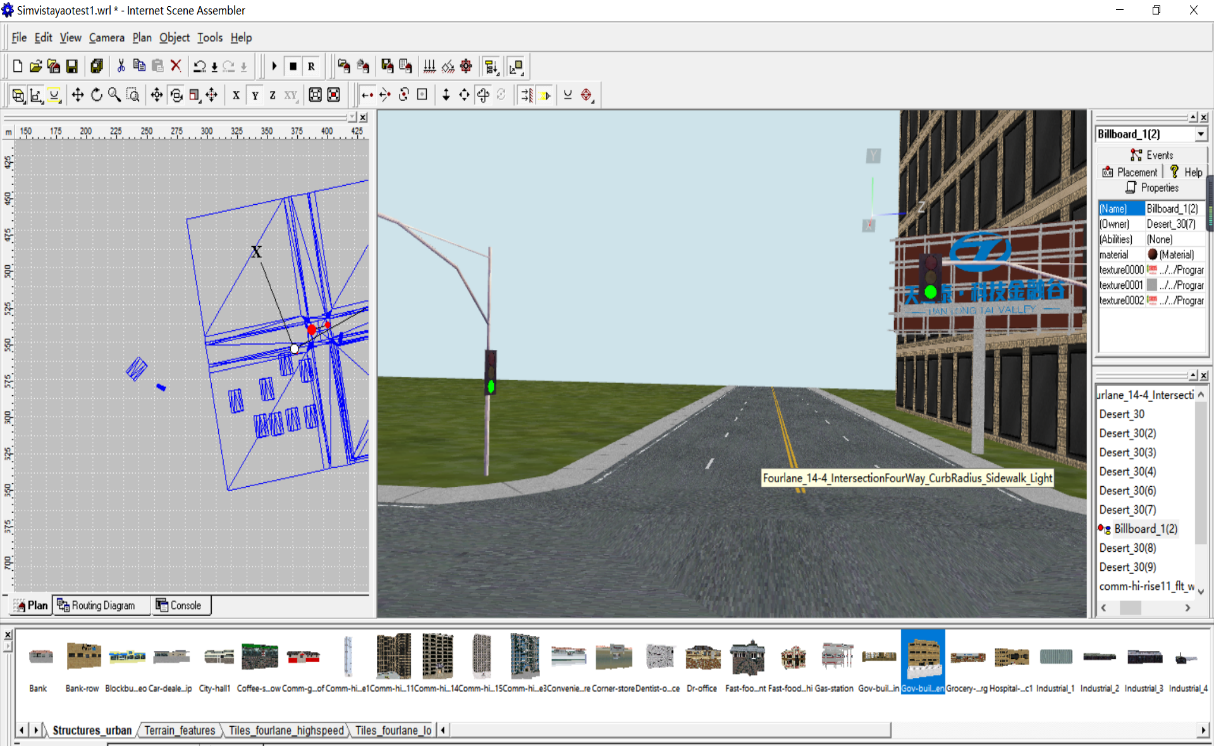
Task: Select the pan move cross-arrows tool
Action: [x=78, y=95]
